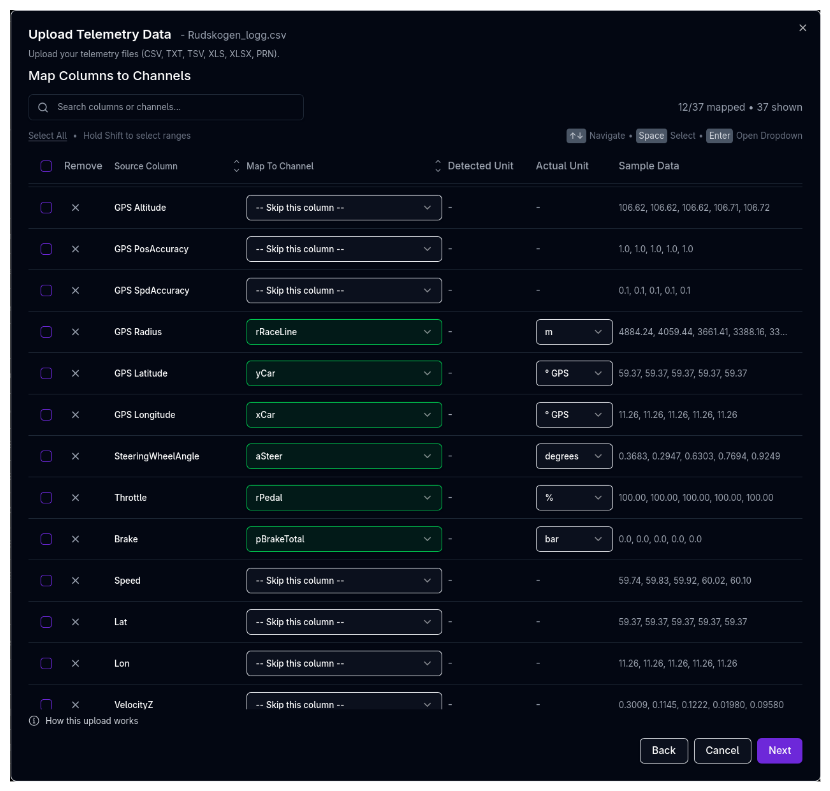Image resolution: width=830 pixels, height=791 pixels.
Task: Remove the GPS Altitude column via X icon
Action: (x=75, y=208)
